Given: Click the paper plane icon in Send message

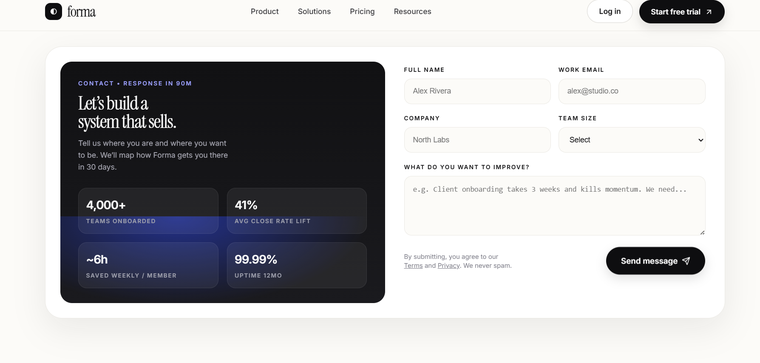Looking at the screenshot, I should [686, 261].
